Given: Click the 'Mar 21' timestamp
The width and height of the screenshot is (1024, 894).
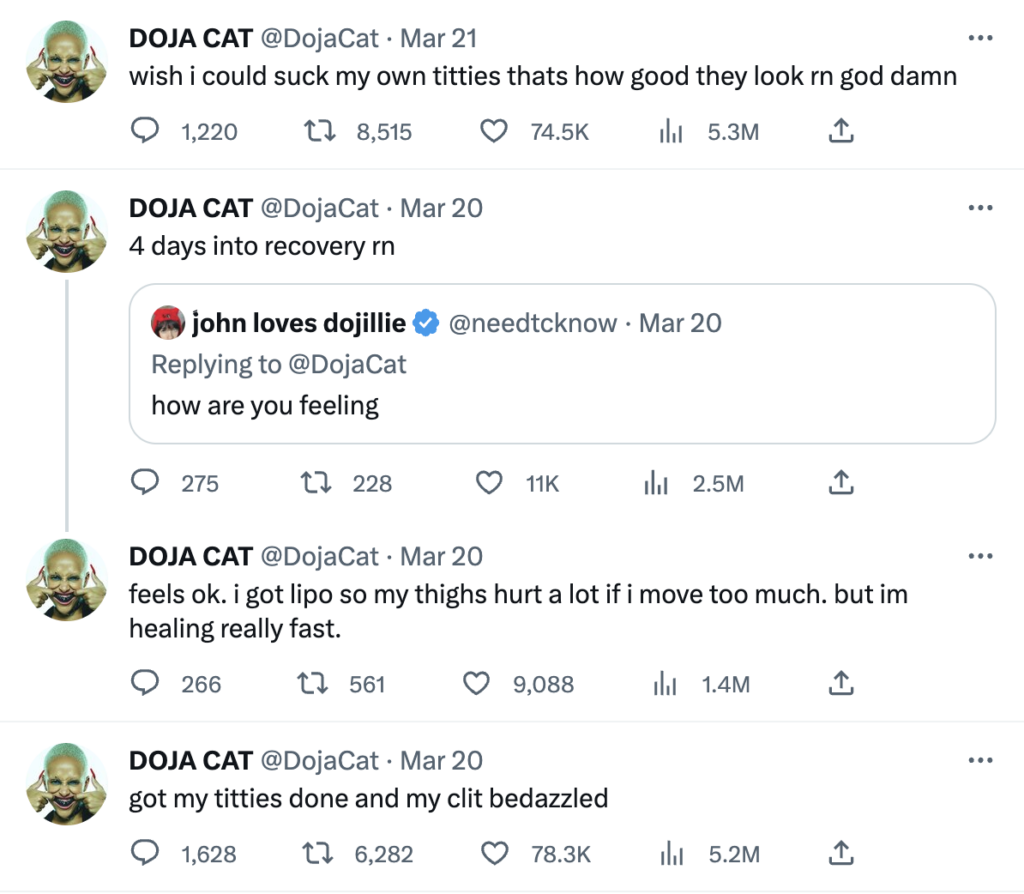Looking at the screenshot, I should point(440,37).
